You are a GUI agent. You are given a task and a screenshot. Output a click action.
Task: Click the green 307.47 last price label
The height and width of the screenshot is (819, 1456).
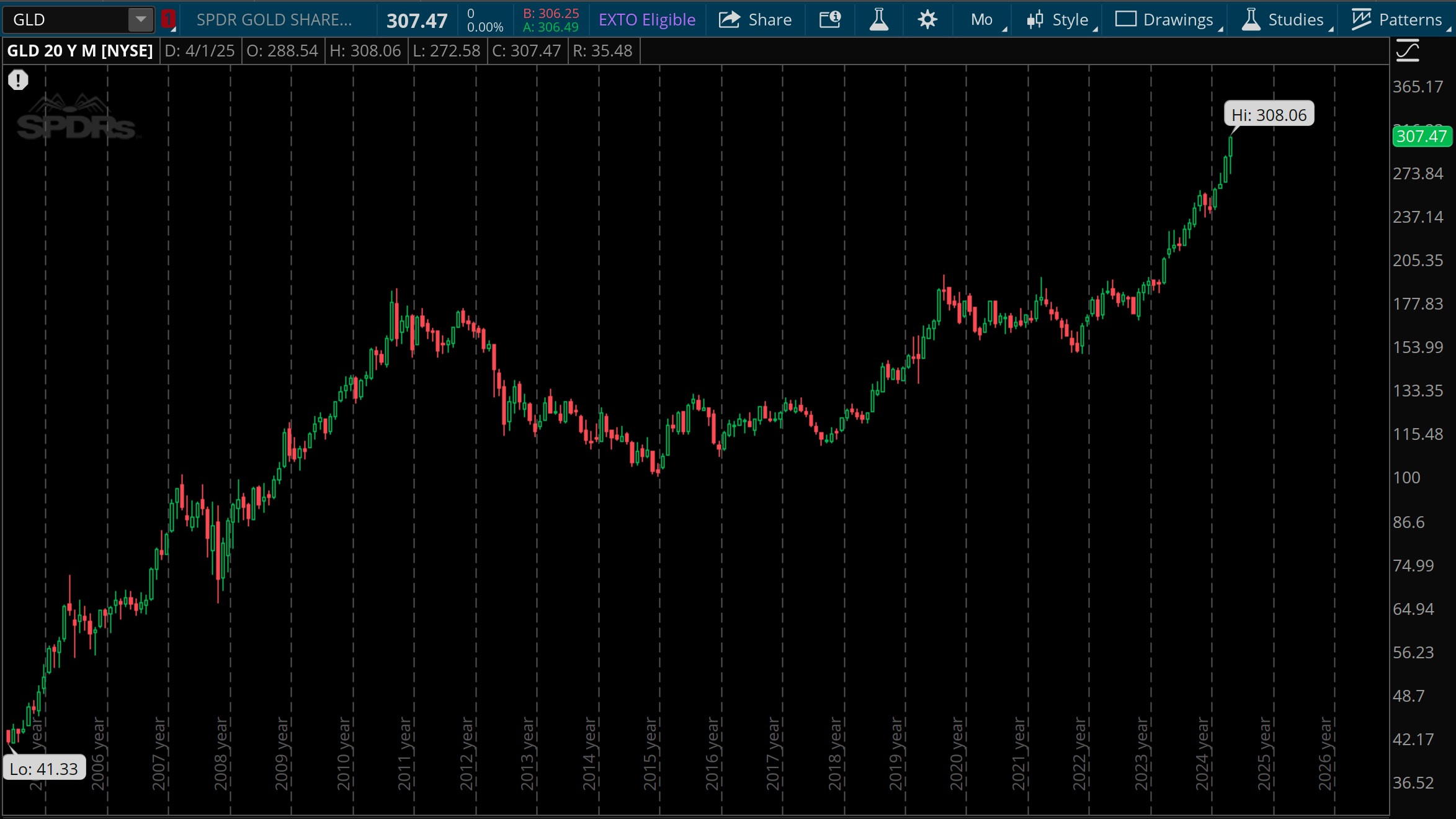1421,136
